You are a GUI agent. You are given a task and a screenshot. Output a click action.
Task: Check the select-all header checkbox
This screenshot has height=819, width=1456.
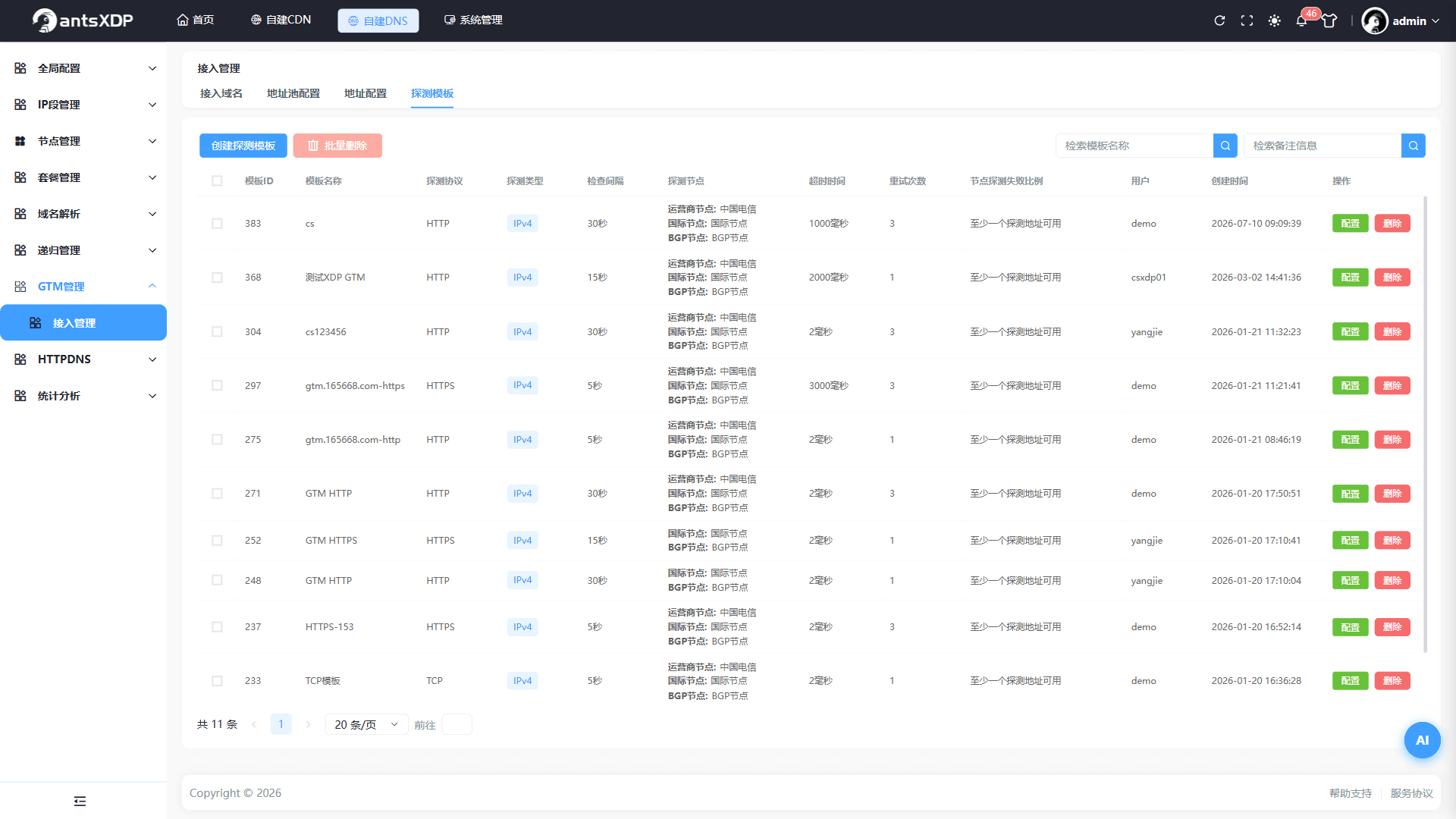click(217, 180)
